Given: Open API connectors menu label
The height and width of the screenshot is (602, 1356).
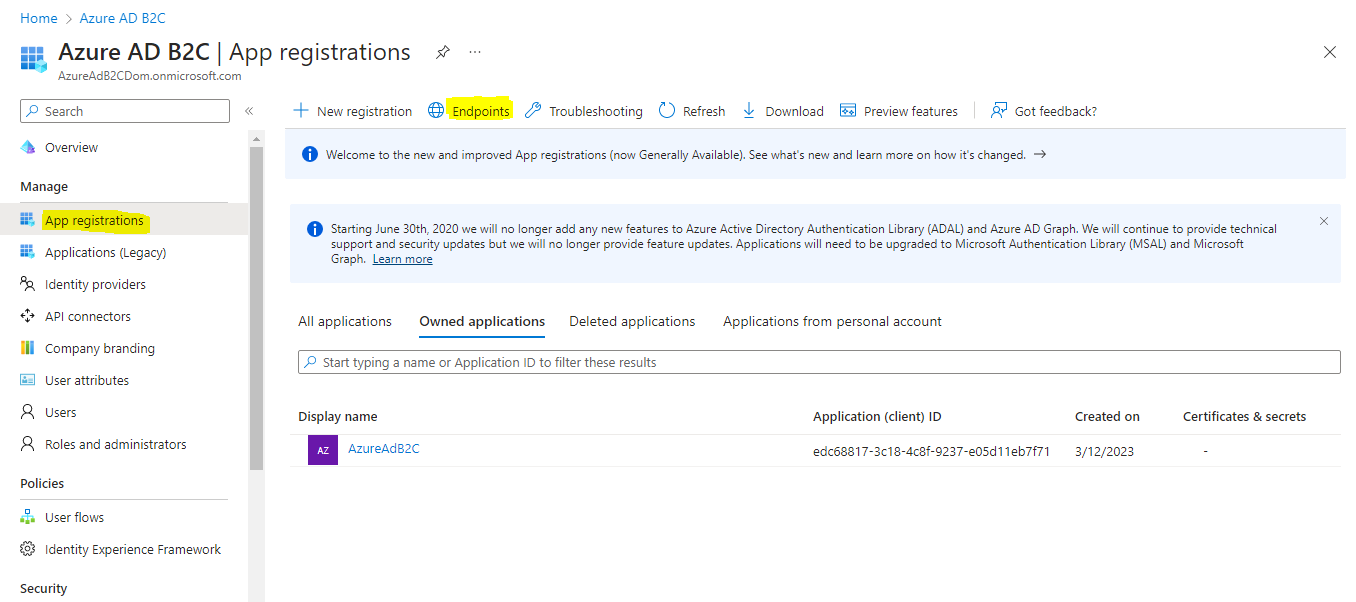Looking at the screenshot, I should (x=88, y=316).
